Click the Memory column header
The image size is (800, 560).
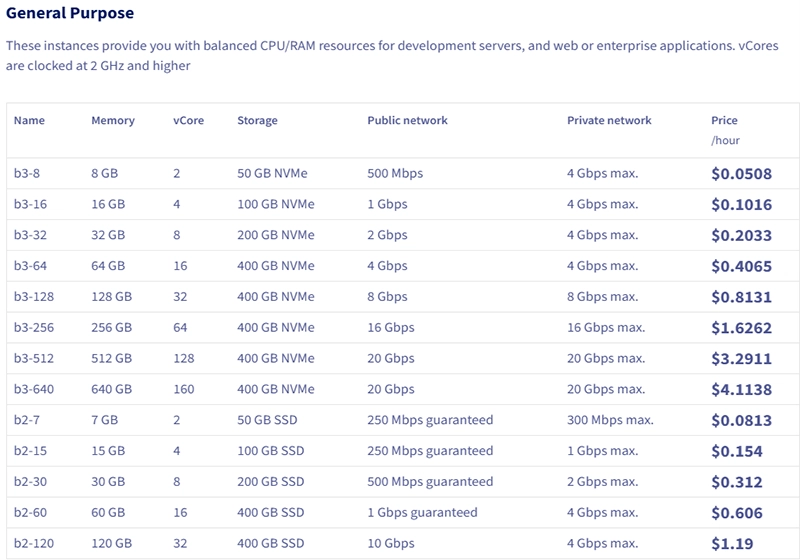coord(112,121)
